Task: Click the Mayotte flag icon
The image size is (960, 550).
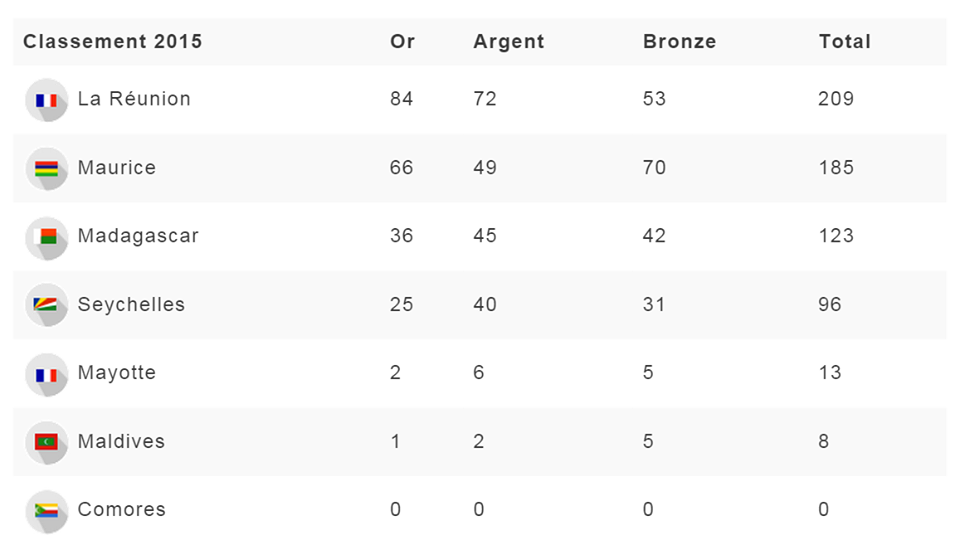Action: point(46,374)
